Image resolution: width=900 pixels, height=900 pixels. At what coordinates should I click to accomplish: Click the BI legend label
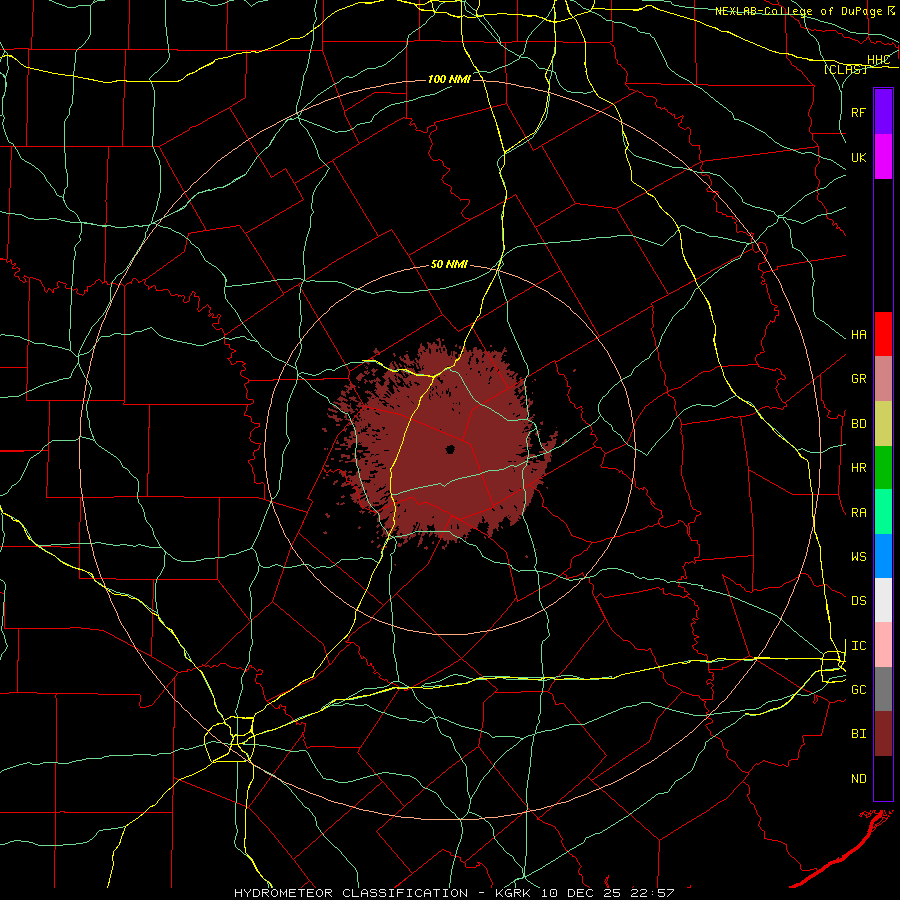tap(858, 734)
